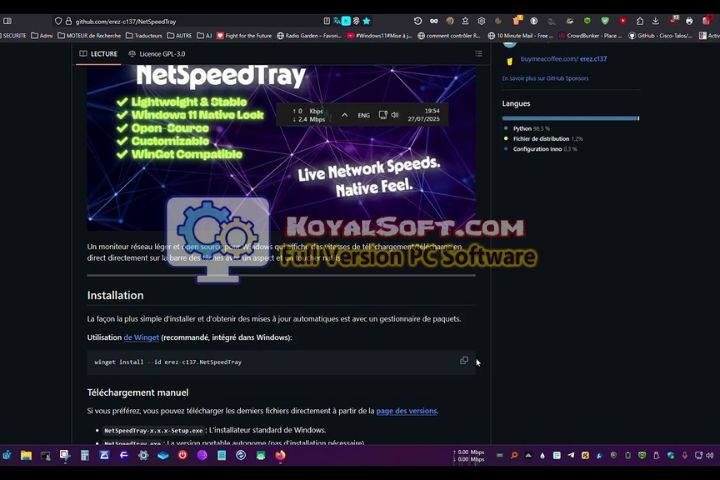Click the site security padlock icon
Image resolution: width=720 pixels, height=480 pixels.
(68, 21)
